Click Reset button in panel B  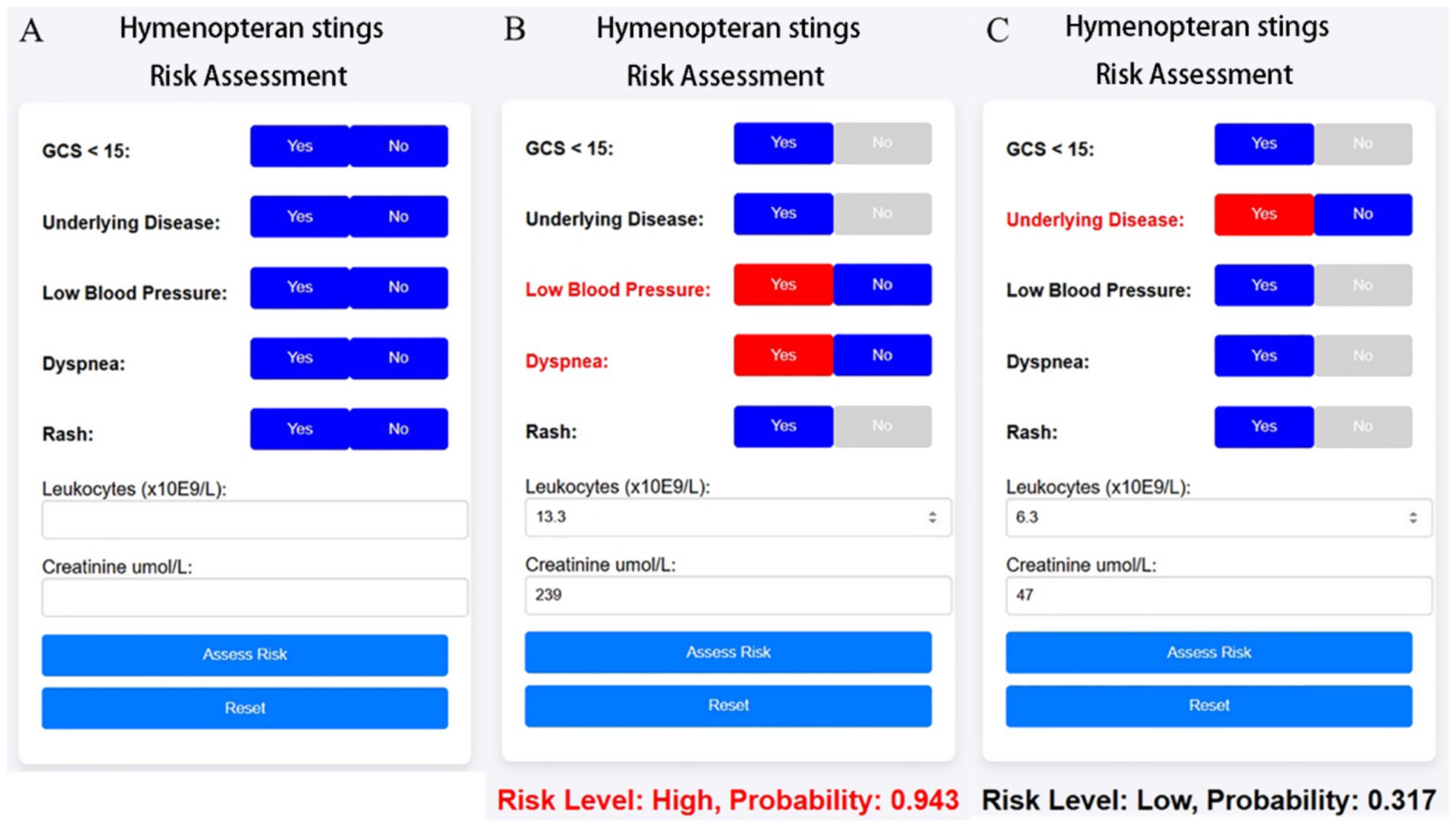[728, 705]
